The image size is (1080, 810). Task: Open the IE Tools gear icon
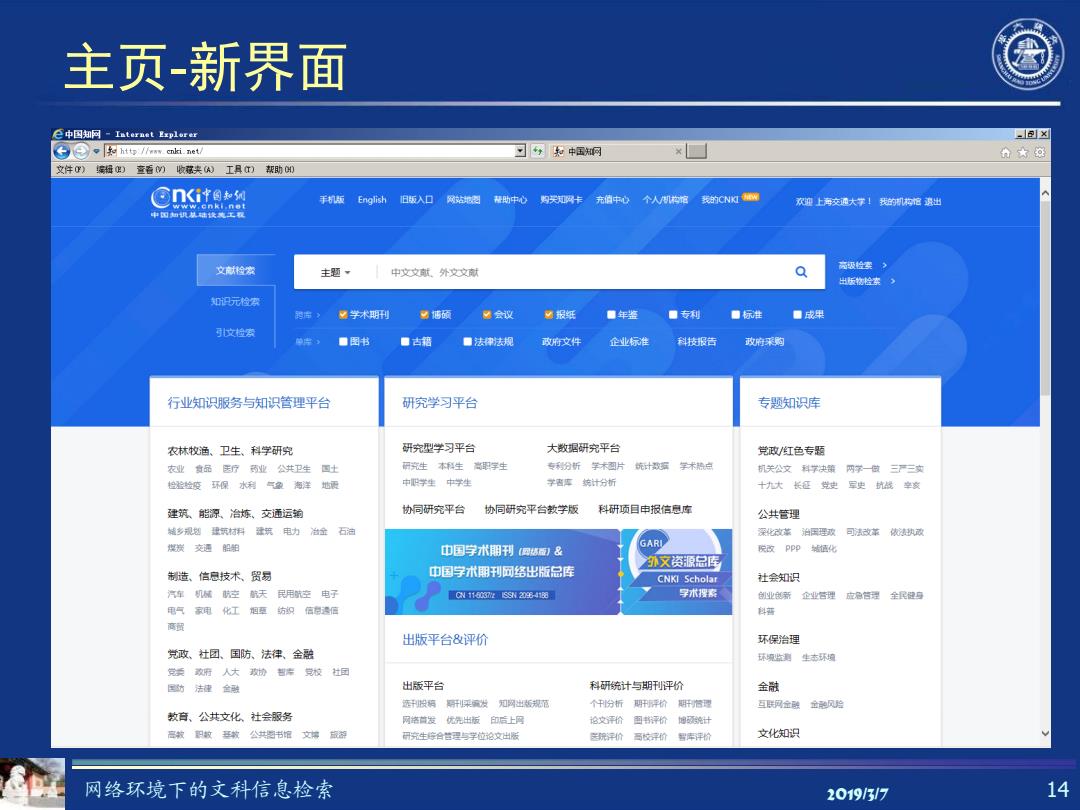tap(1040, 152)
